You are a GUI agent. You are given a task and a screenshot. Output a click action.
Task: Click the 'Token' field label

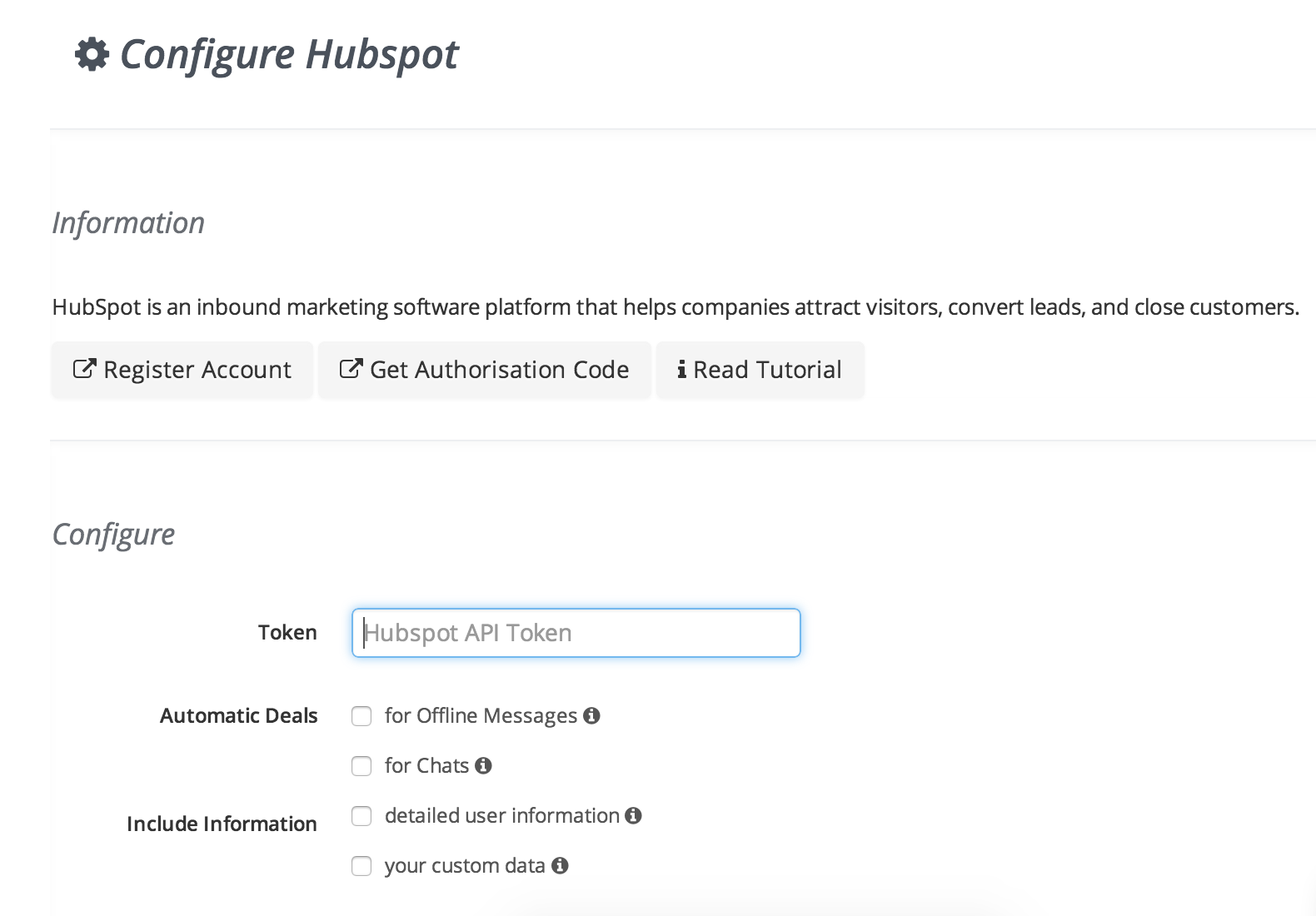pyautogui.click(x=287, y=632)
